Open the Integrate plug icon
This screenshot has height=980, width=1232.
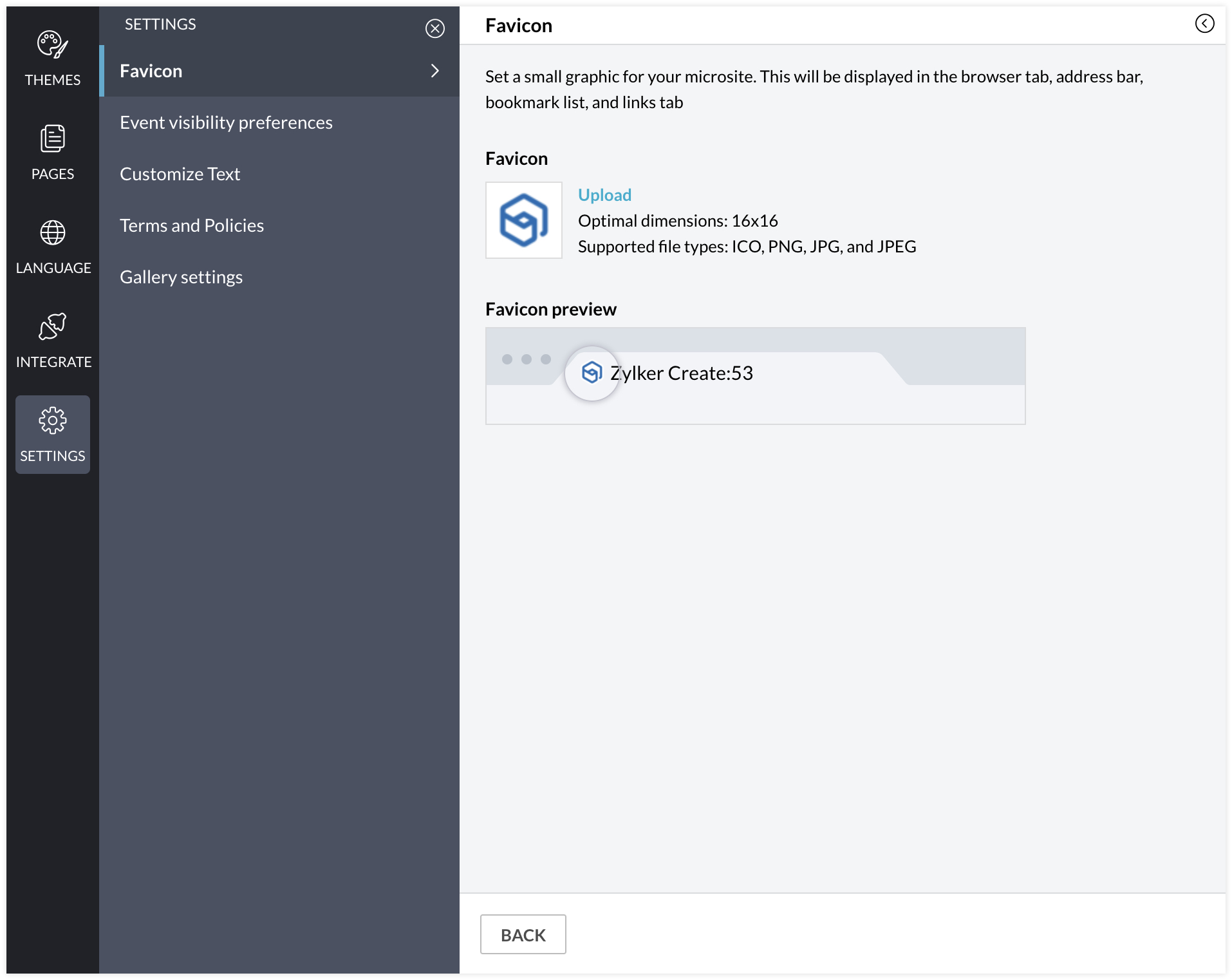(x=52, y=327)
